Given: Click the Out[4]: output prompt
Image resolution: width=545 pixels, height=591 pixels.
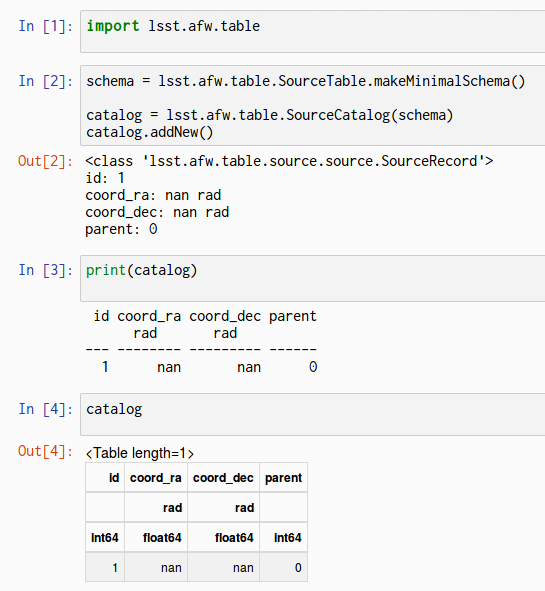Looking at the screenshot, I should pyautogui.click(x=46, y=451).
